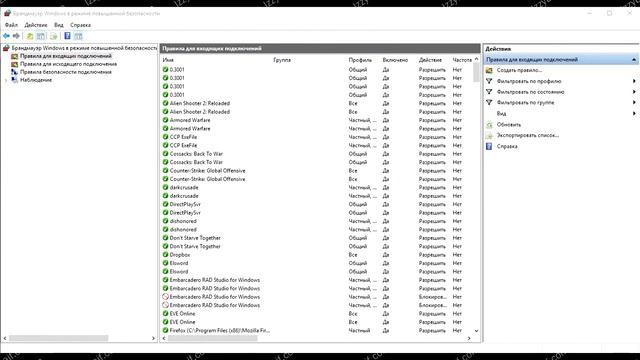Click the Up one level folder icon
640x360 pixels.
[30, 36]
